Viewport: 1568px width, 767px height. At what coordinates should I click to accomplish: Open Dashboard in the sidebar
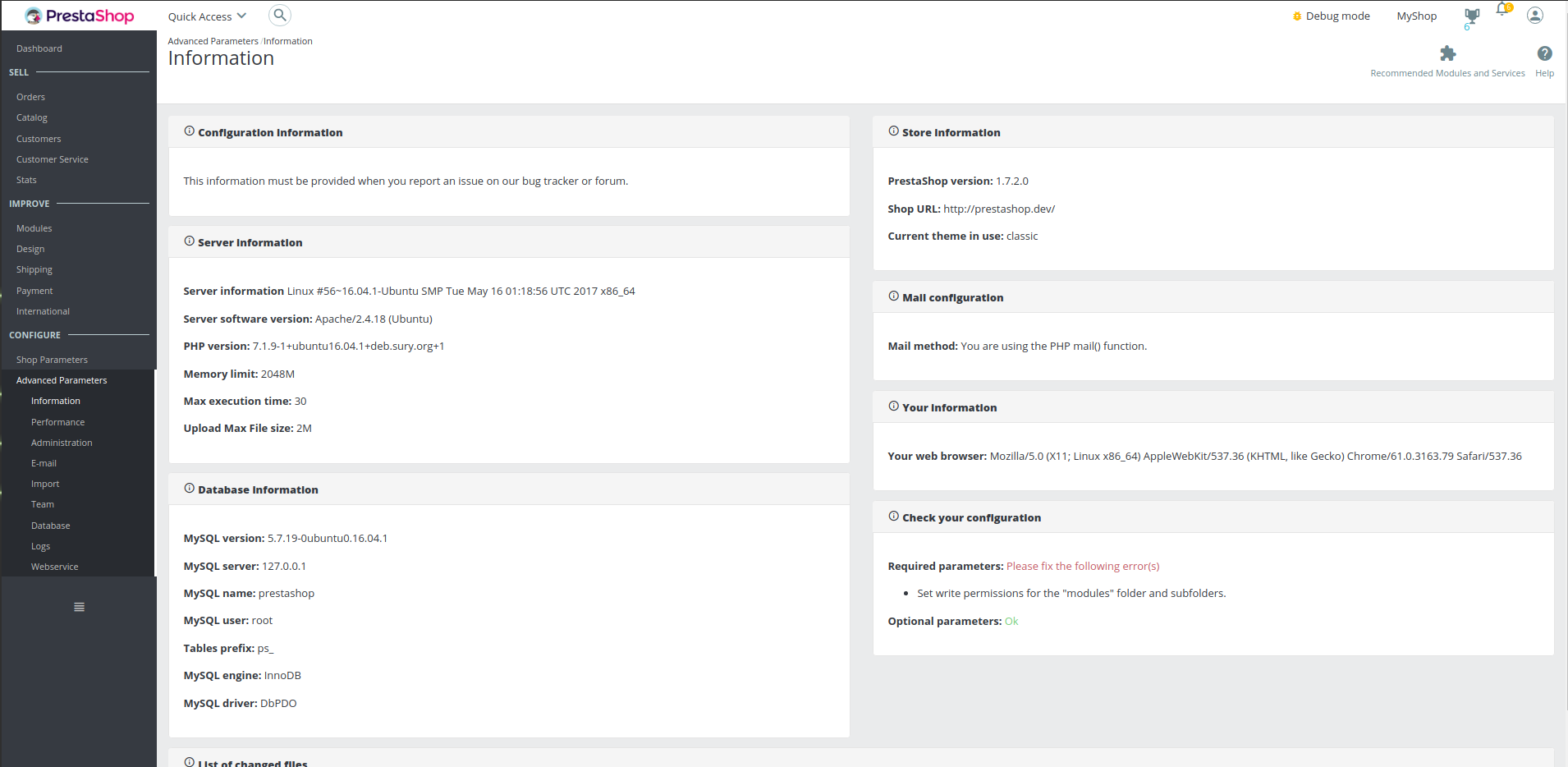tap(39, 48)
